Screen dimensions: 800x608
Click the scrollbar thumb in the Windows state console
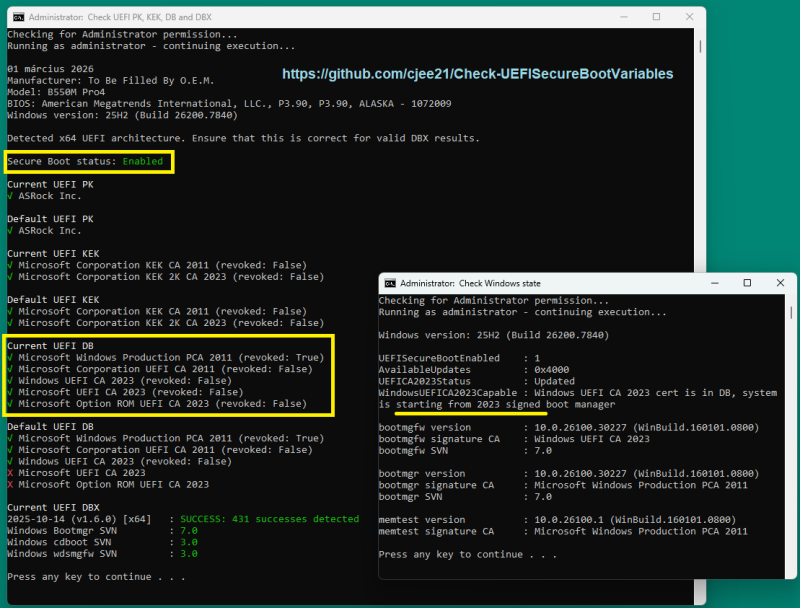791,312
